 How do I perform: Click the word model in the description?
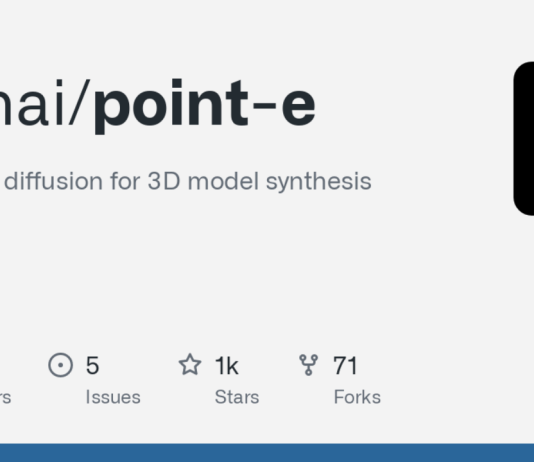(223, 181)
